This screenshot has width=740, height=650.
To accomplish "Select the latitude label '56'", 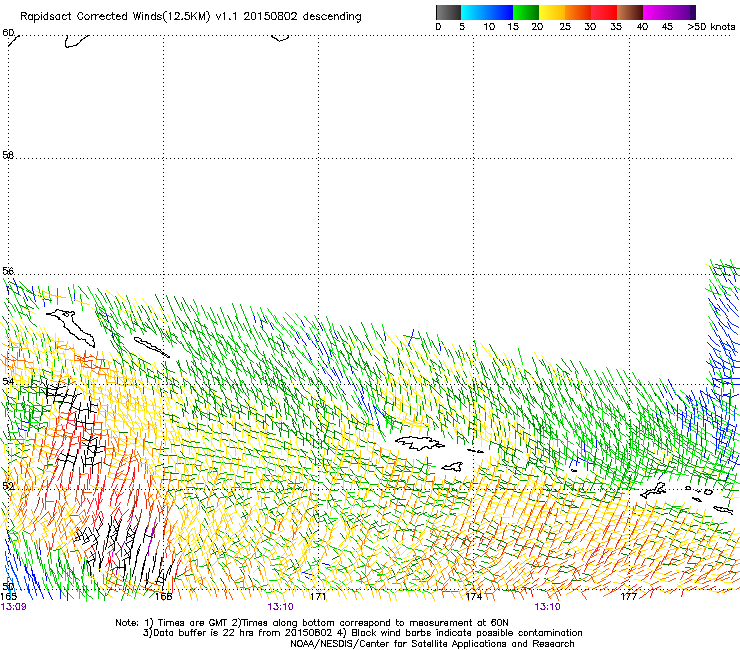I will (8, 271).
